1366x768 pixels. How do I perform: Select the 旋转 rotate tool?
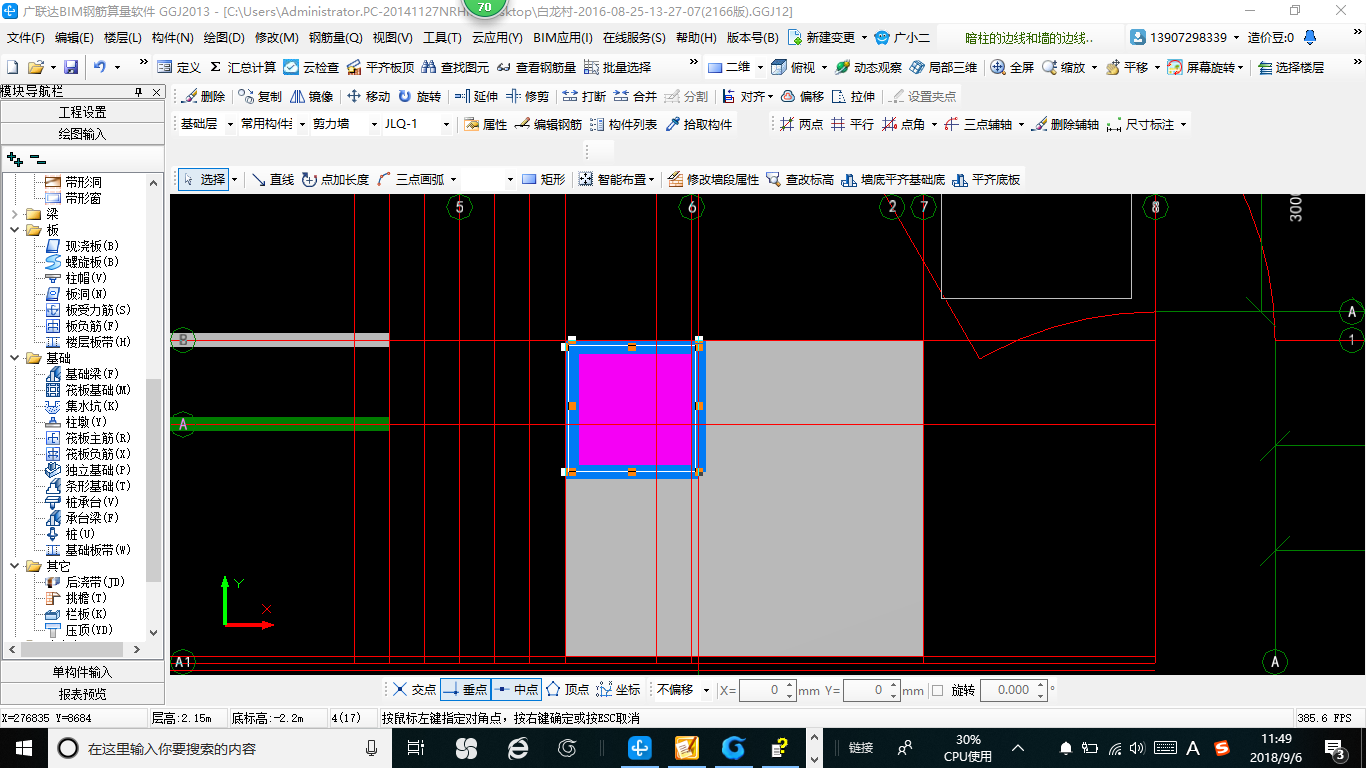point(419,97)
